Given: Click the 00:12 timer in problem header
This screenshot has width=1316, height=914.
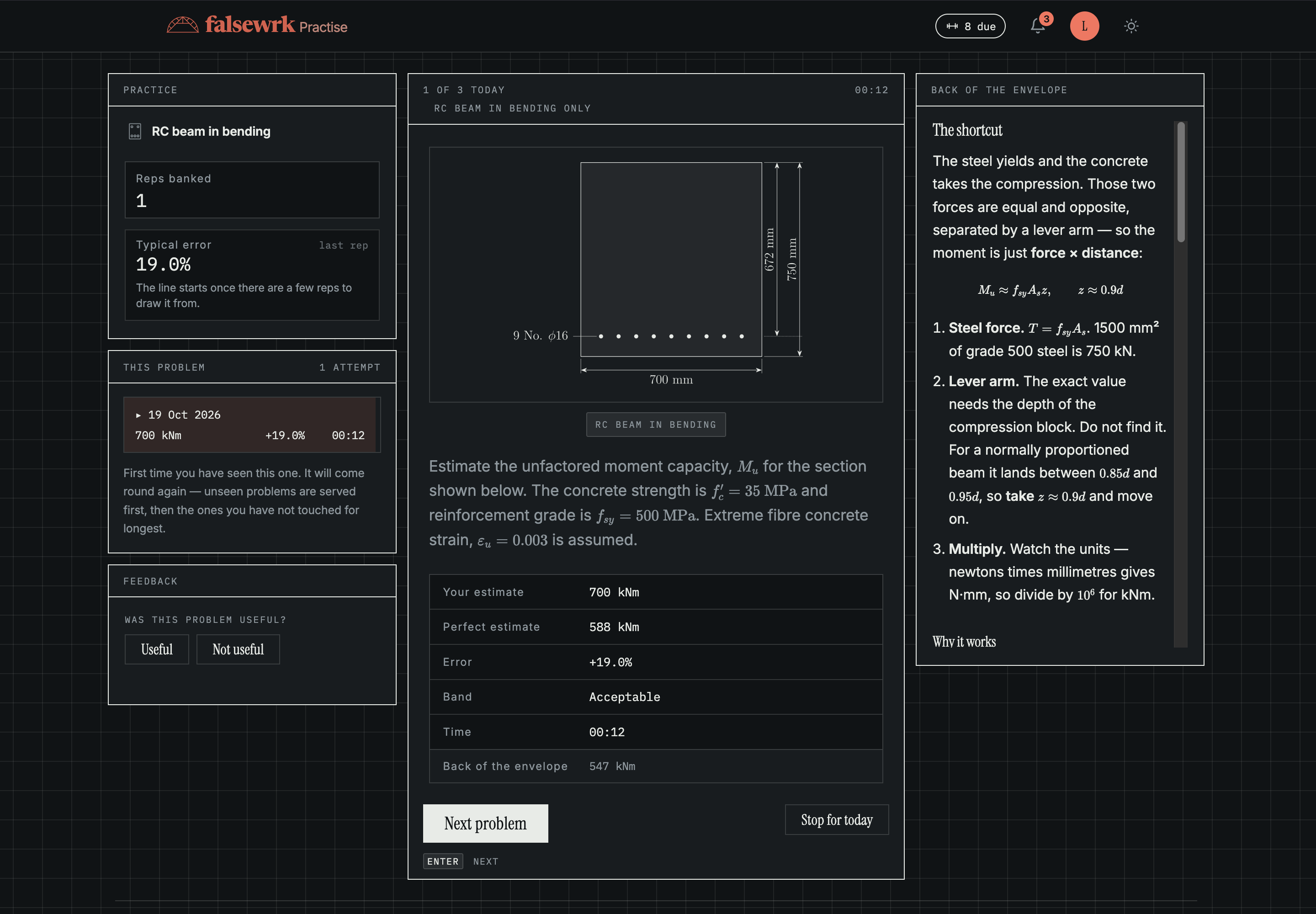Looking at the screenshot, I should pyautogui.click(x=871, y=90).
